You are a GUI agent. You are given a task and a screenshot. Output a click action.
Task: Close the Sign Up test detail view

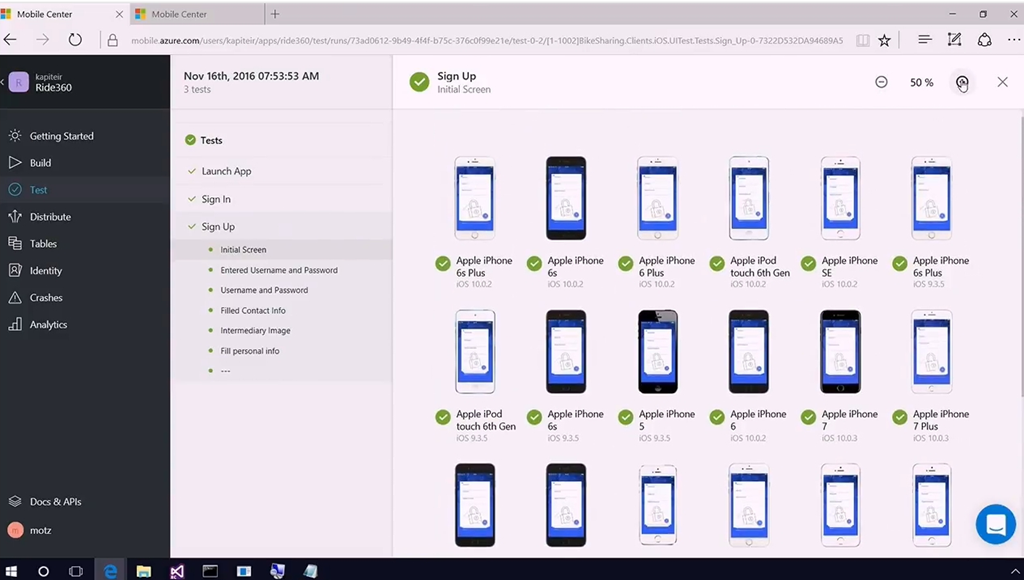pos(1002,82)
